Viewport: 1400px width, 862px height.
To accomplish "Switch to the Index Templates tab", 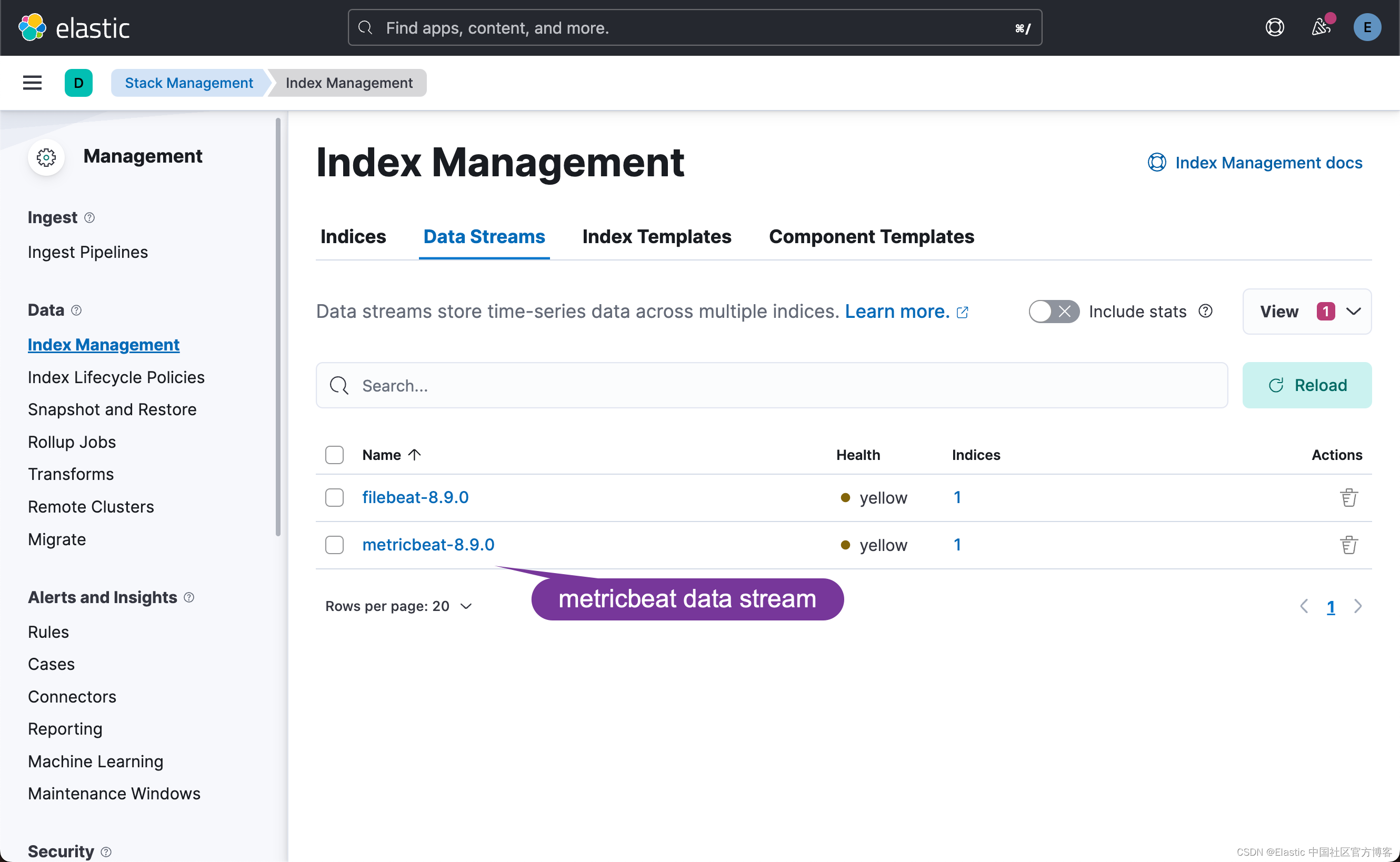I will pos(656,237).
